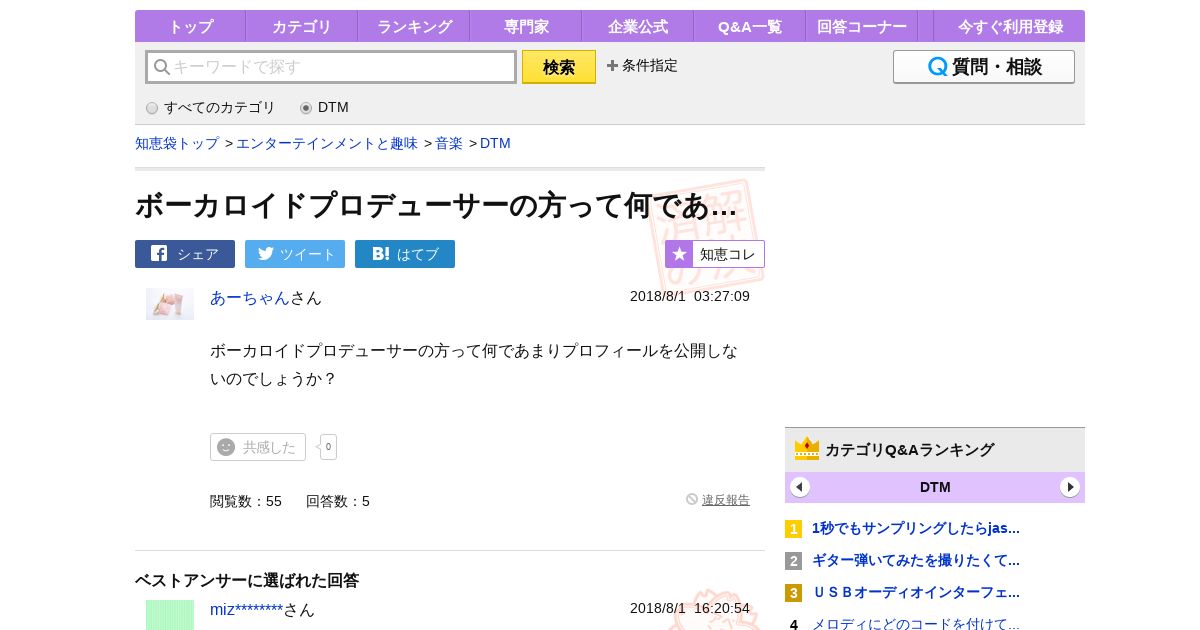1200x630 pixels.
Task: Show previous category in ranking
Action: [800, 487]
